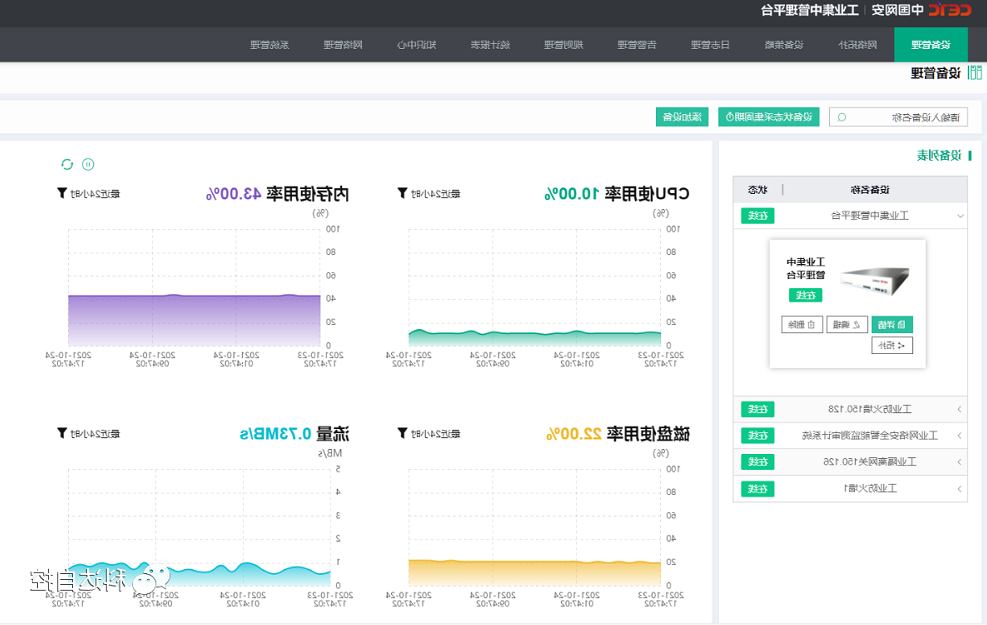
Task: Click the green 详情 button on device card
Action: [x=893, y=324]
